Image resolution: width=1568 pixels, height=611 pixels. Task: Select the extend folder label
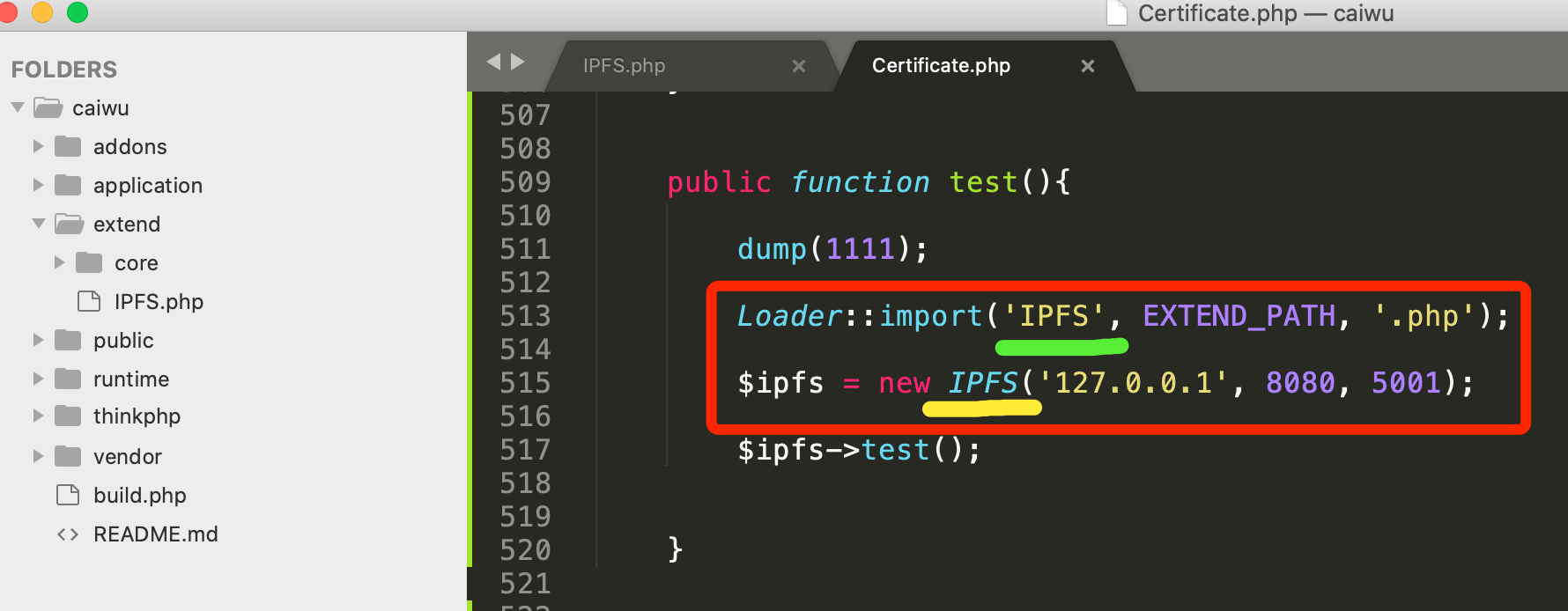click(x=127, y=225)
